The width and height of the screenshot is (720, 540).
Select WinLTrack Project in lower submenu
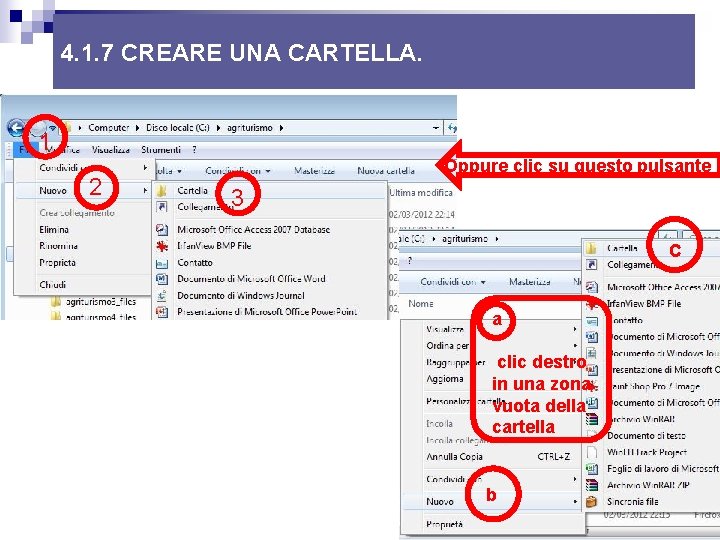pyautogui.click(x=647, y=452)
